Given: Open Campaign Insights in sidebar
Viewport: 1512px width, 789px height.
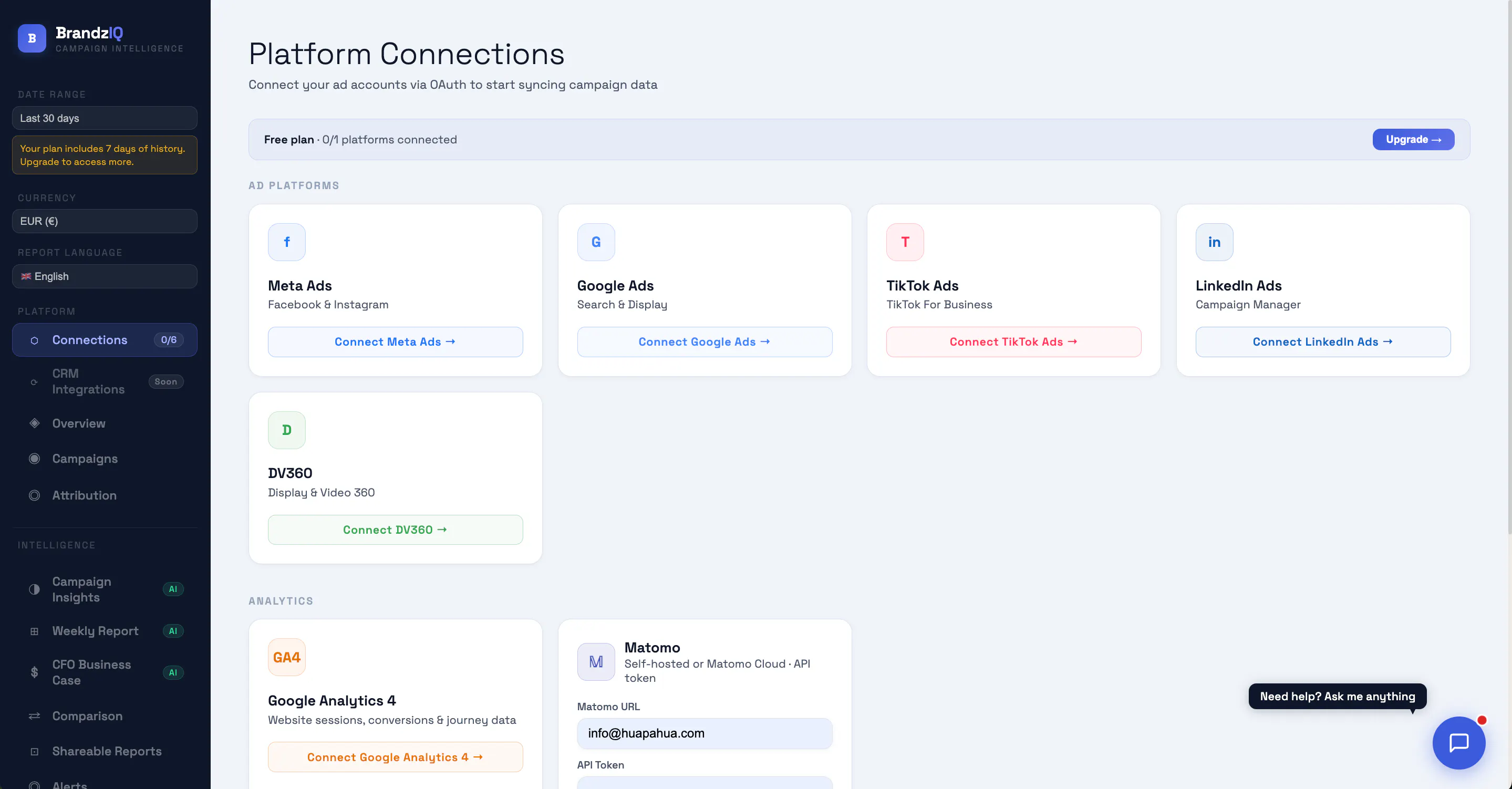Looking at the screenshot, I should (105, 589).
